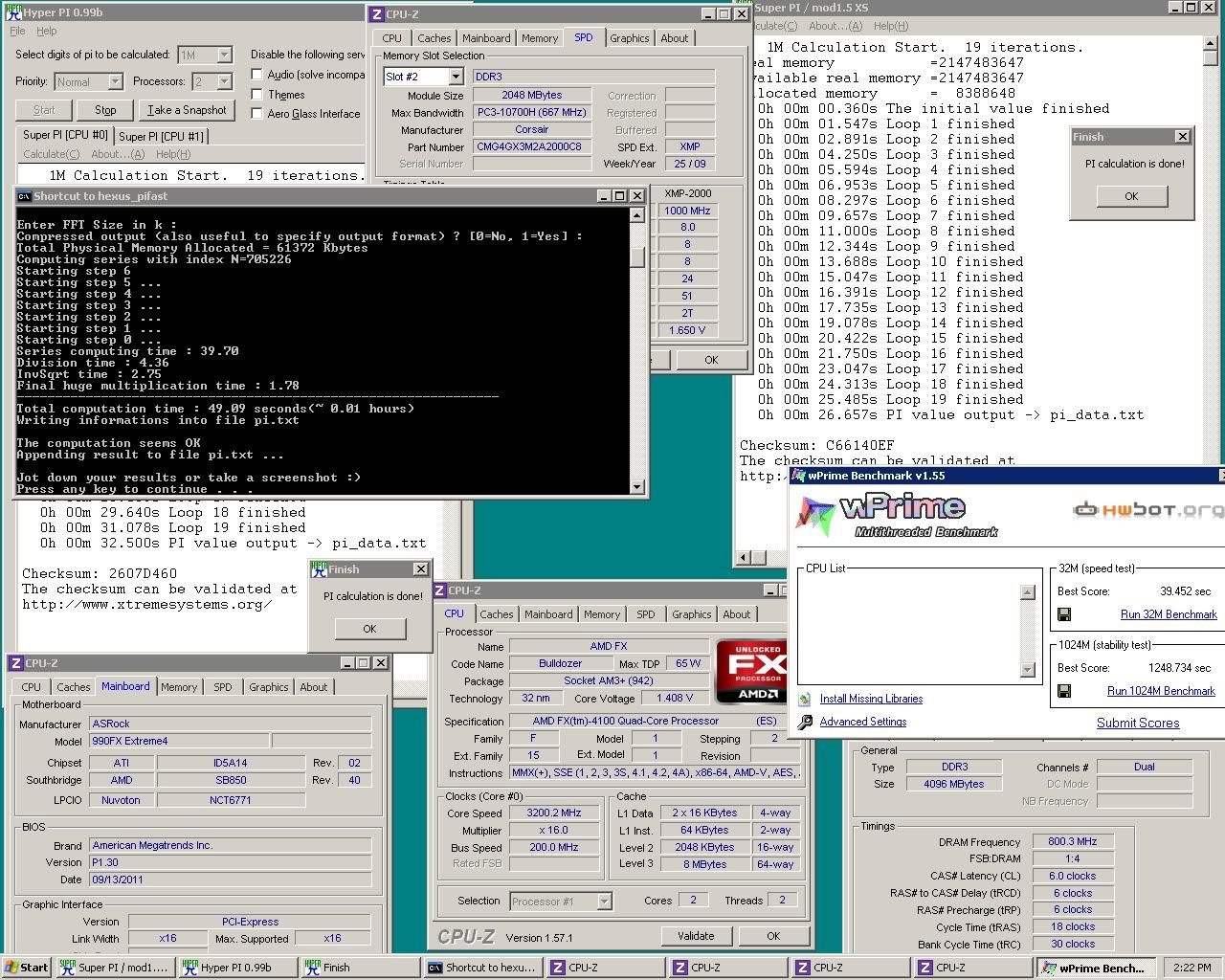The height and width of the screenshot is (980, 1225).
Task: Click the taskbar clock showing 2:22 PM
Action: pyautogui.click(x=1191, y=968)
